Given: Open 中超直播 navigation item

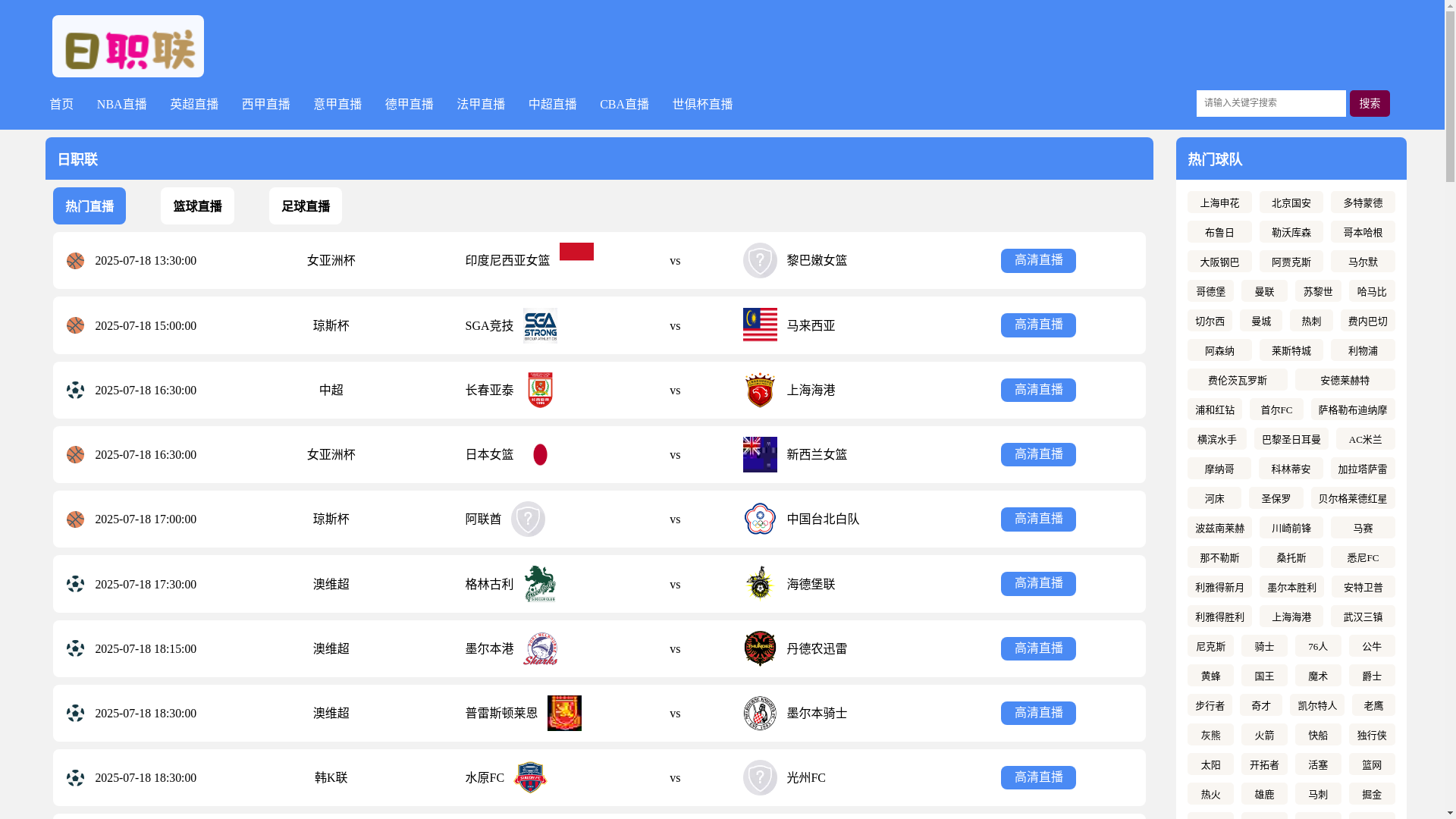Looking at the screenshot, I should [553, 104].
